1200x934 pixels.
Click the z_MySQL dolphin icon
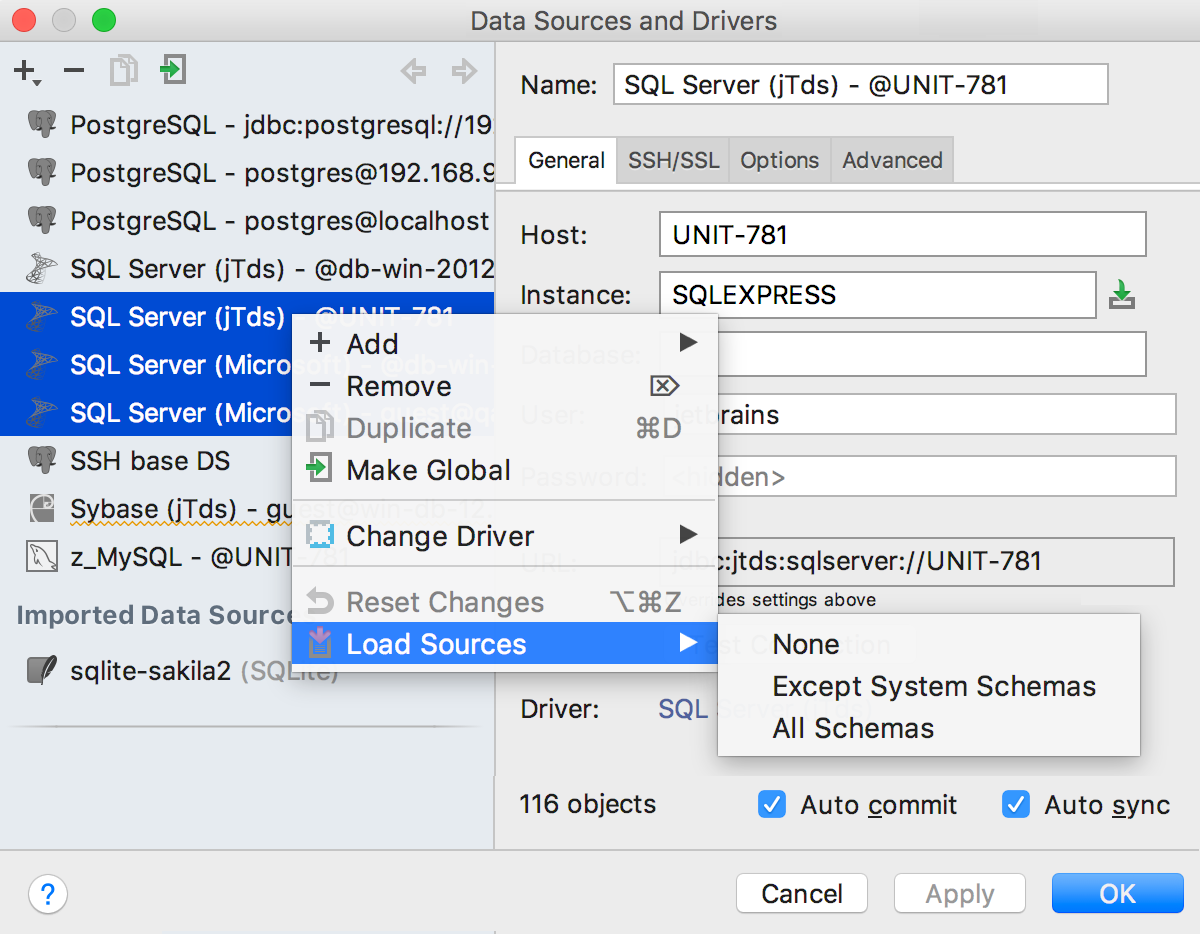pyautogui.click(x=42, y=556)
